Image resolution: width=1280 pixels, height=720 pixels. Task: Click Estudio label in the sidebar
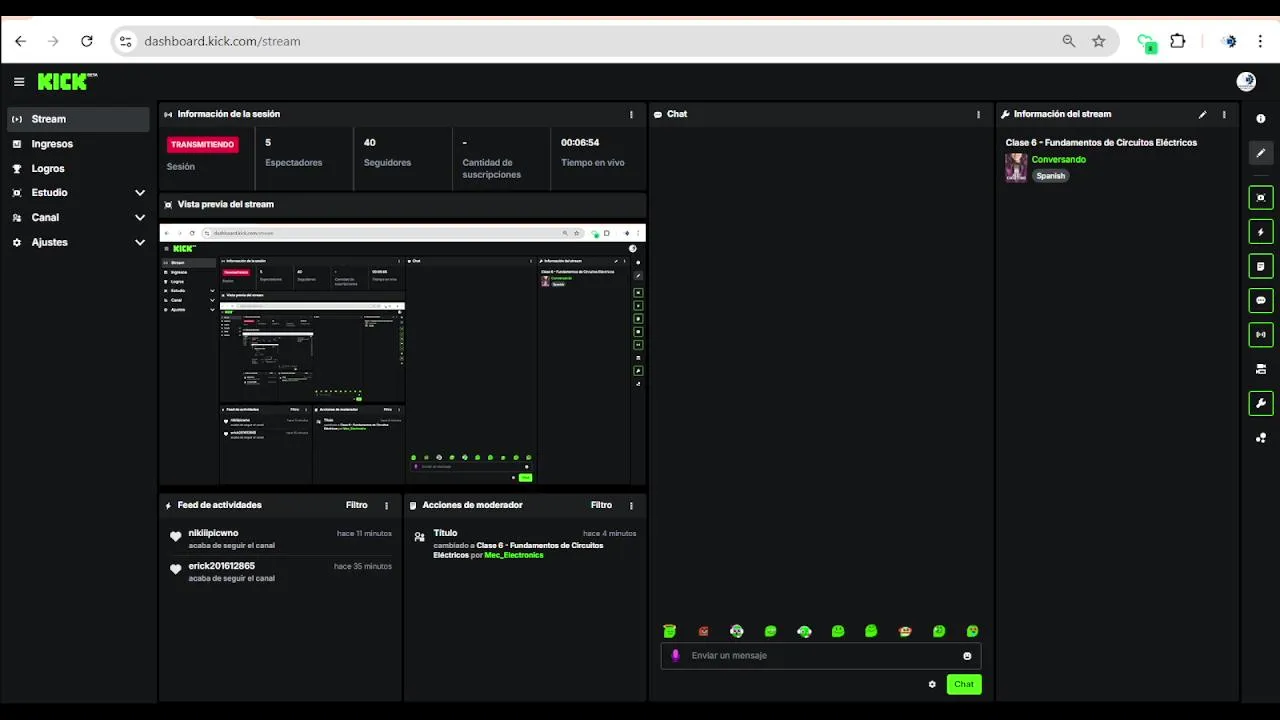[x=49, y=192]
